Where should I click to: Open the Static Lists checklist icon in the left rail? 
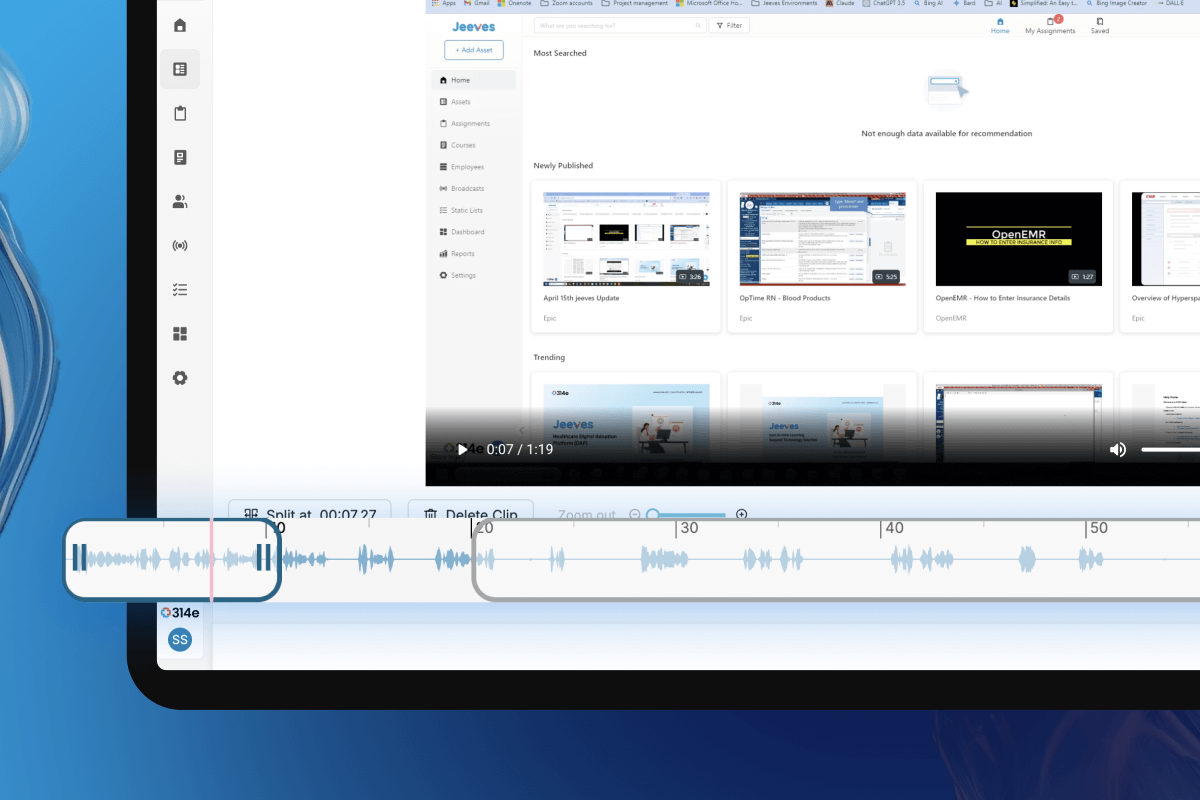[180, 290]
